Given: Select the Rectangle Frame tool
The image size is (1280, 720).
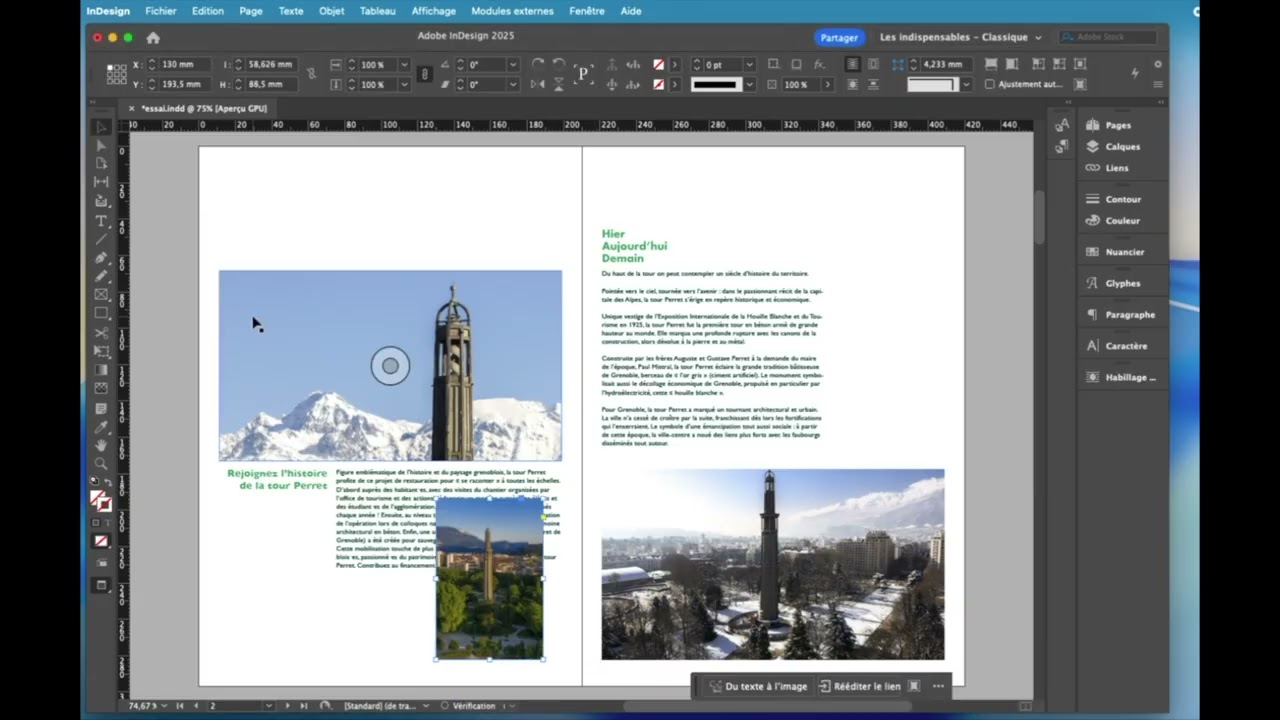Looking at the screenshot, I should click(x=101, y=295).
